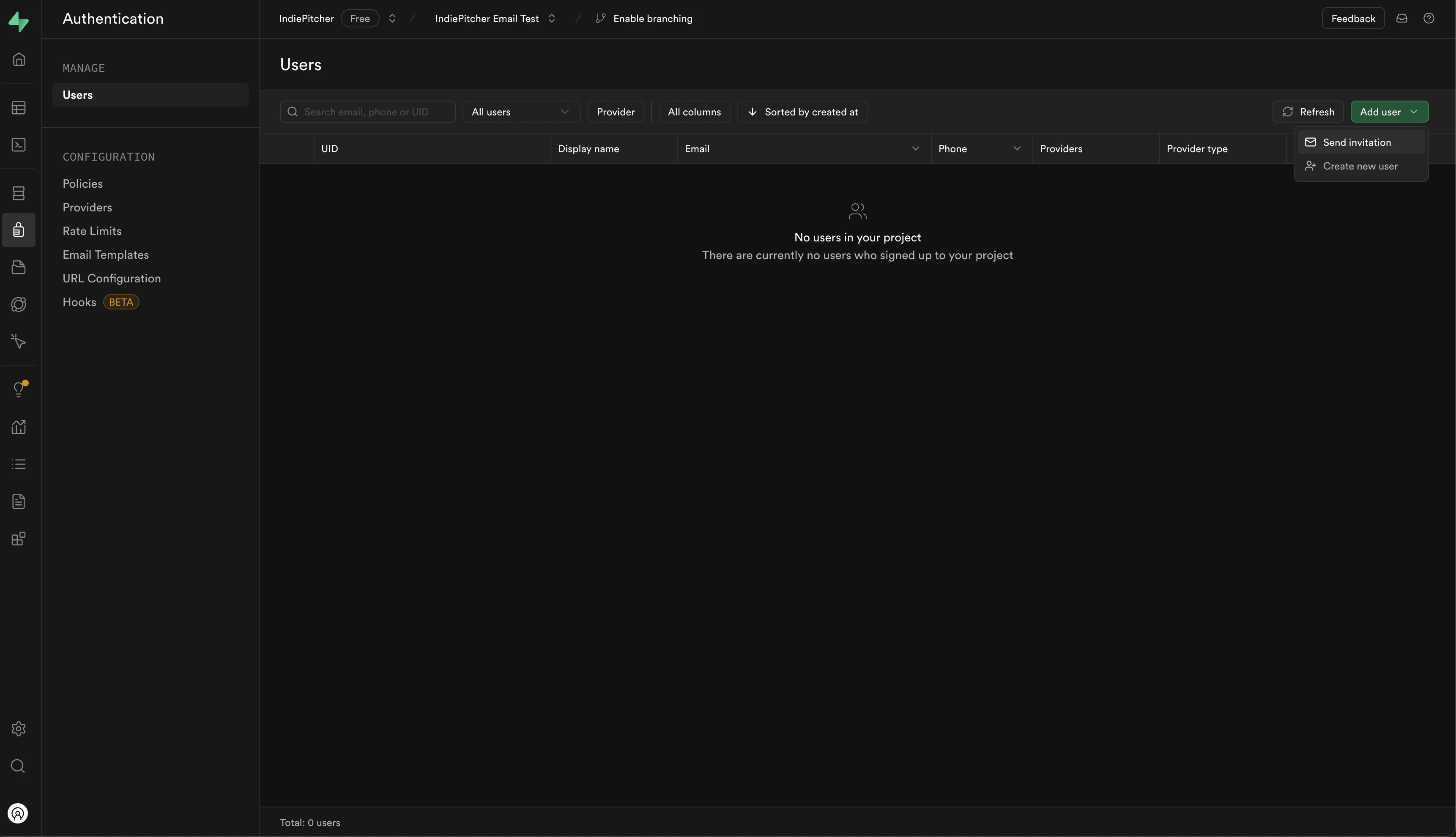Click the Feedback button
This screenshot has height=837, width=1456.
pyautogui.click(x=1353, y=19)
